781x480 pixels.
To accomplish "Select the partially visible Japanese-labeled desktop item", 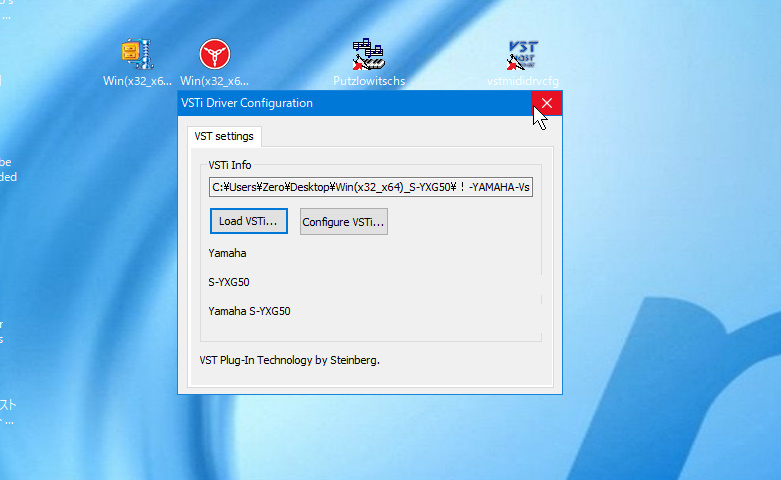I will point(7,412).
